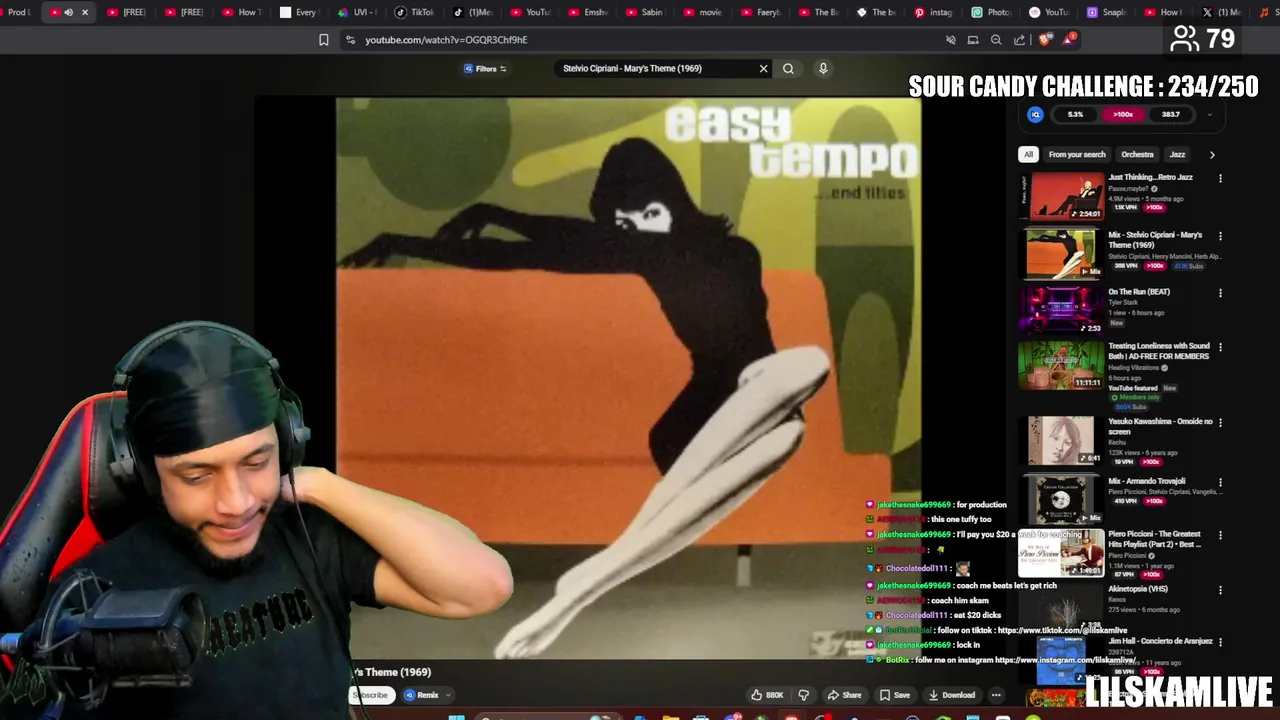Open more options for Yasuko Kawashima video
Screen dimensions: 1280x720
coord(1220,422)
